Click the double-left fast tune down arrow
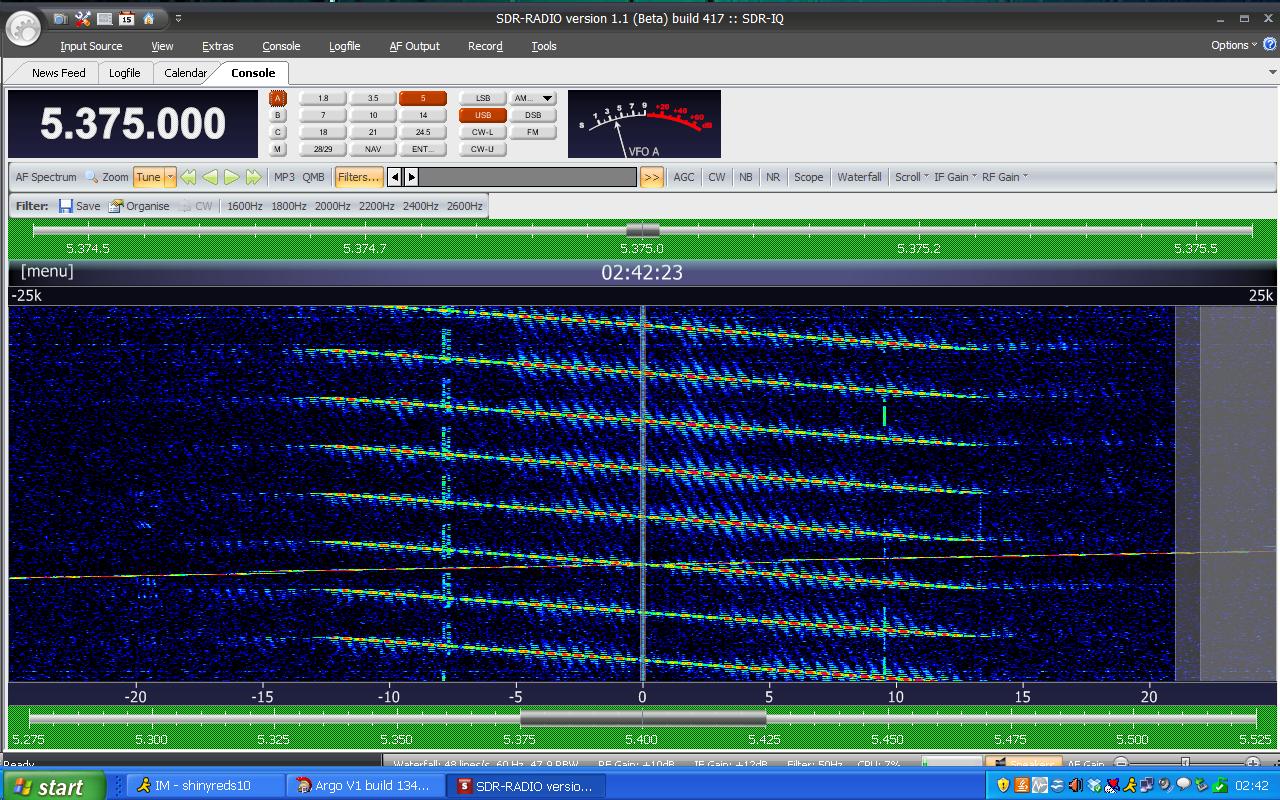 point(188,177)
